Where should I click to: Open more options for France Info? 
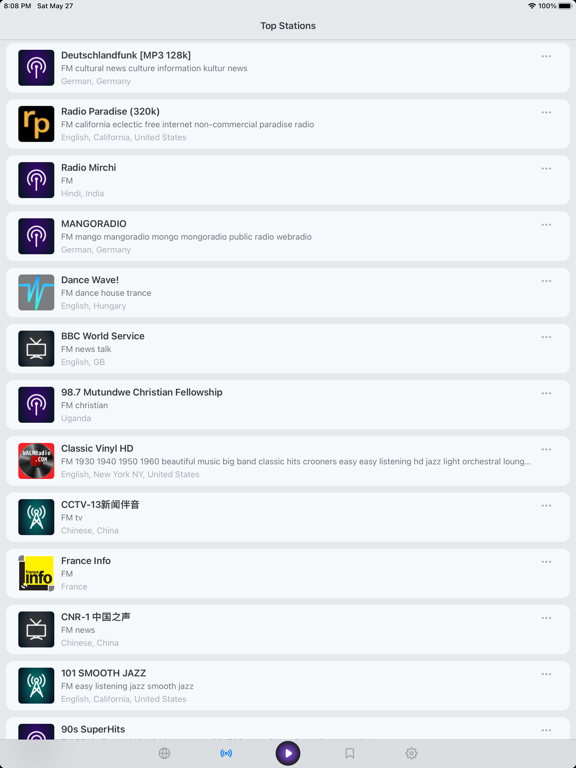[x=547, y=562]
